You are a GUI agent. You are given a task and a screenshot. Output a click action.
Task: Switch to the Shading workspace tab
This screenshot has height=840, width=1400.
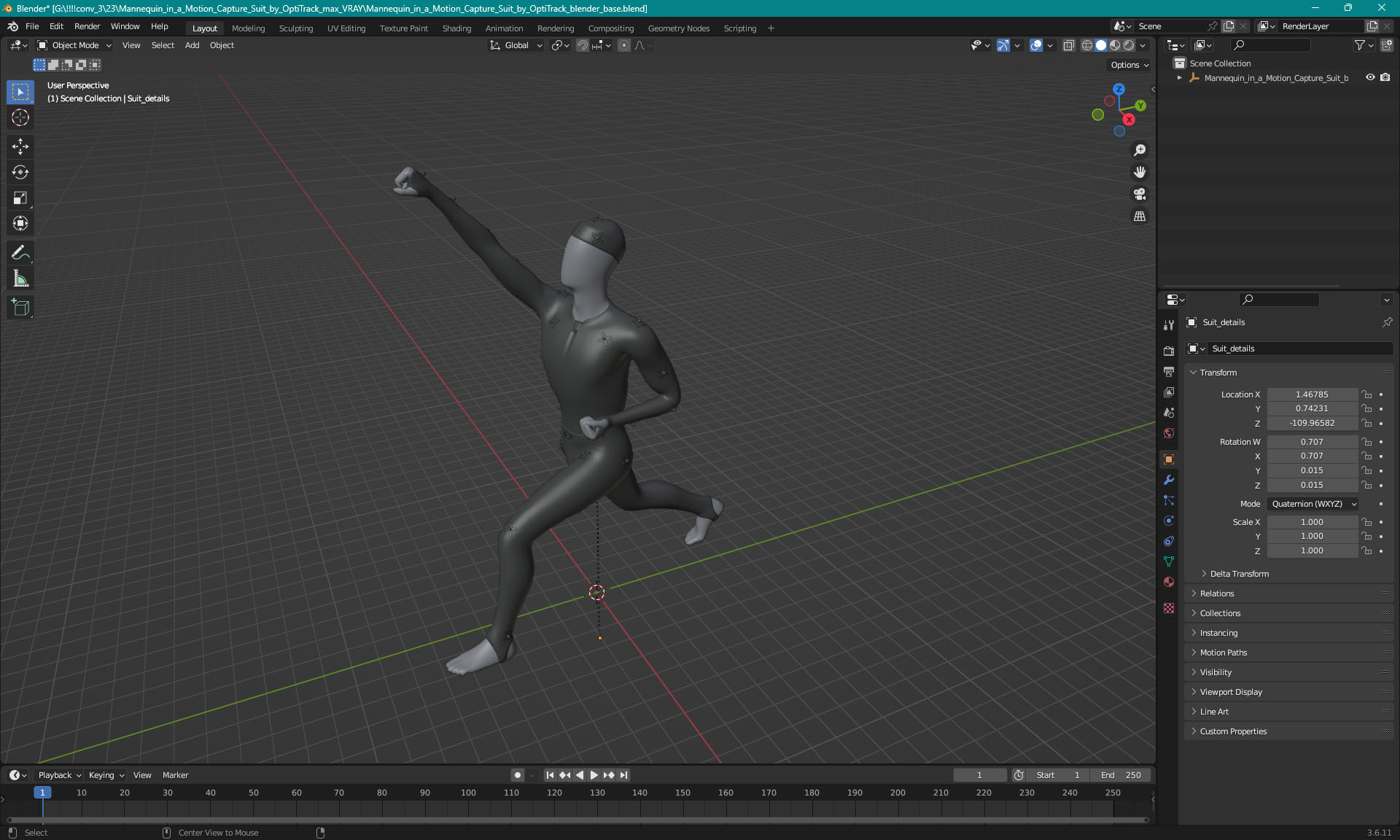[456, 28]
